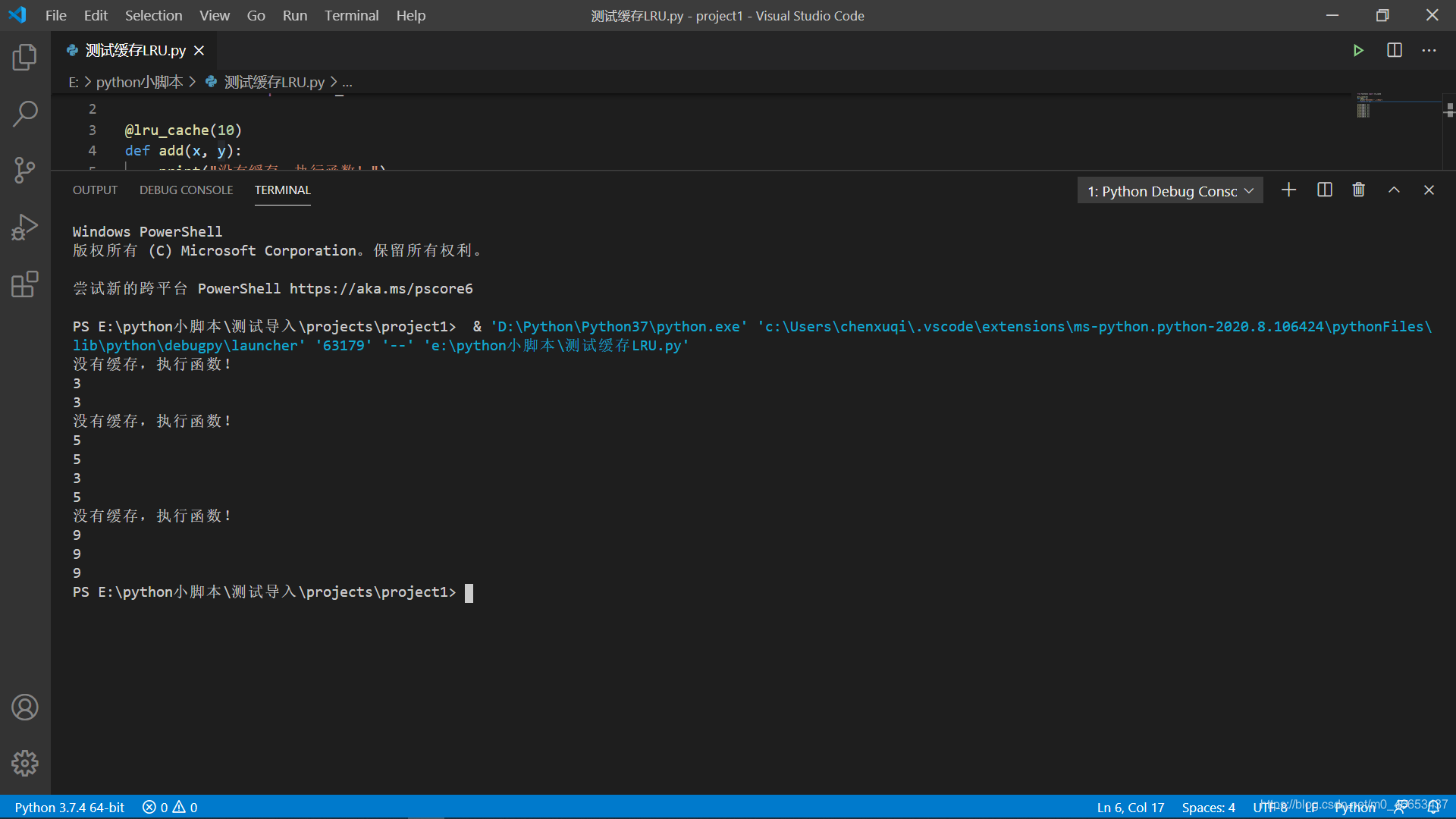Click the last 没有缓存，执行函数！ output line

(152, 516)
